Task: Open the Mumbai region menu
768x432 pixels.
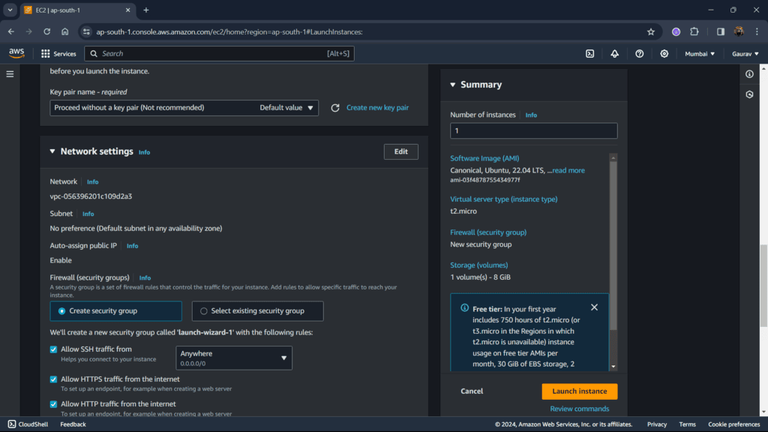Action: coord(699,54)
